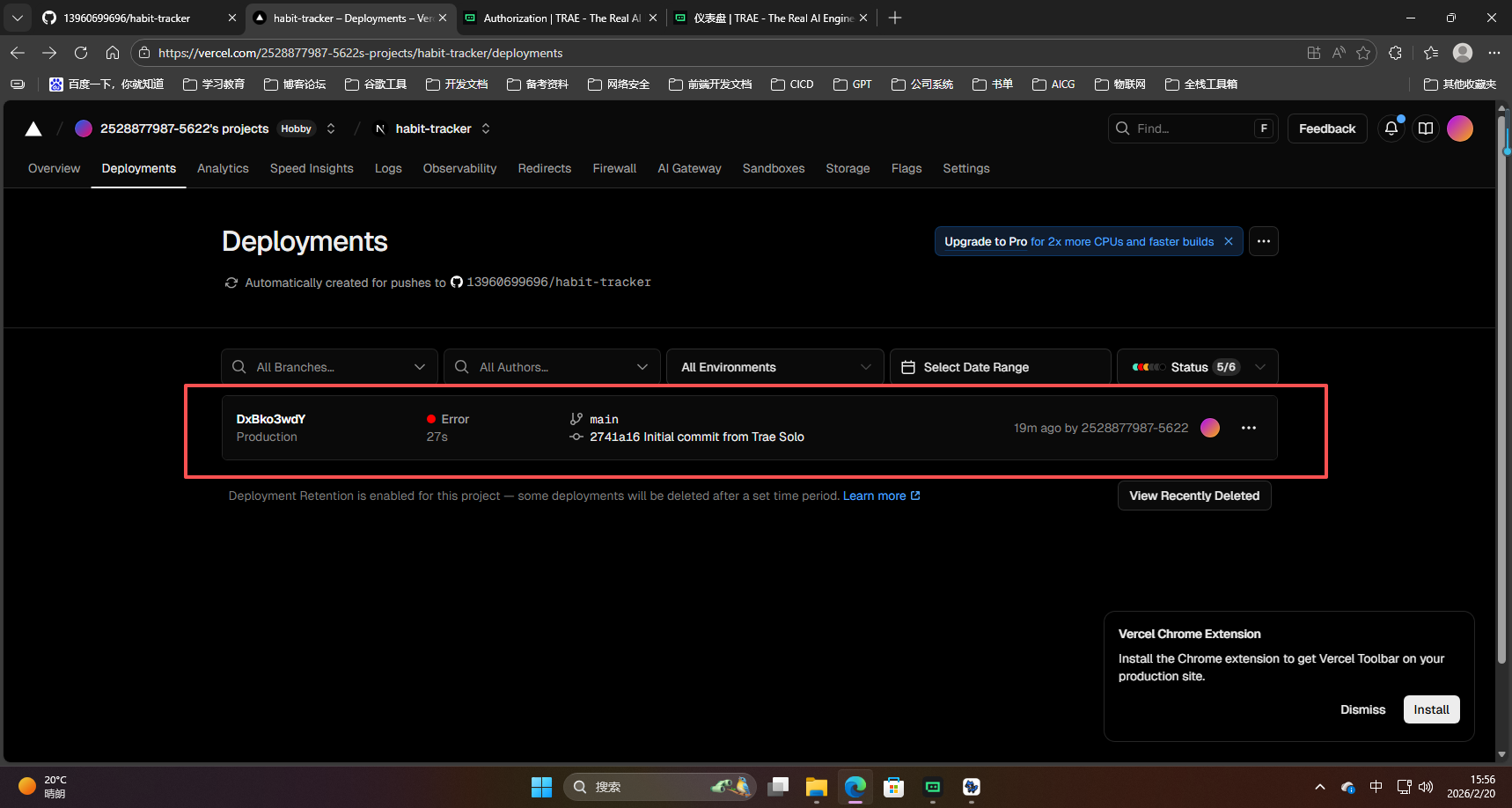The width and height of the screenshot is (1512, 808).
Task: Switch to the Overview tab
Action: (x=54, y=168)
